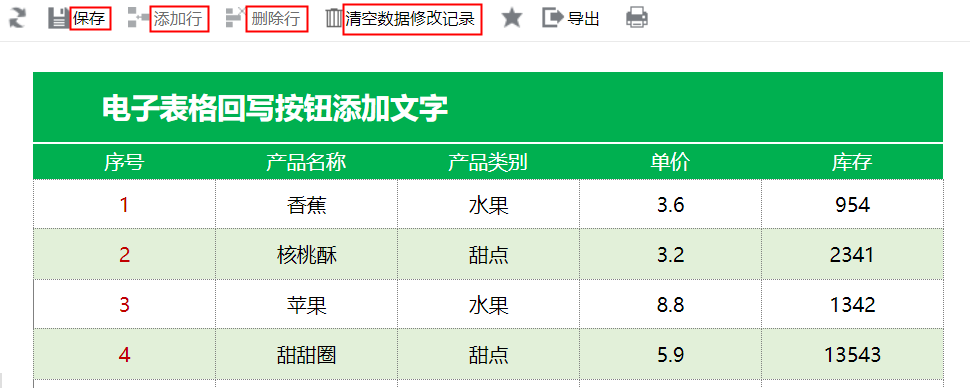Click the trash bin clear records icon

334,18
